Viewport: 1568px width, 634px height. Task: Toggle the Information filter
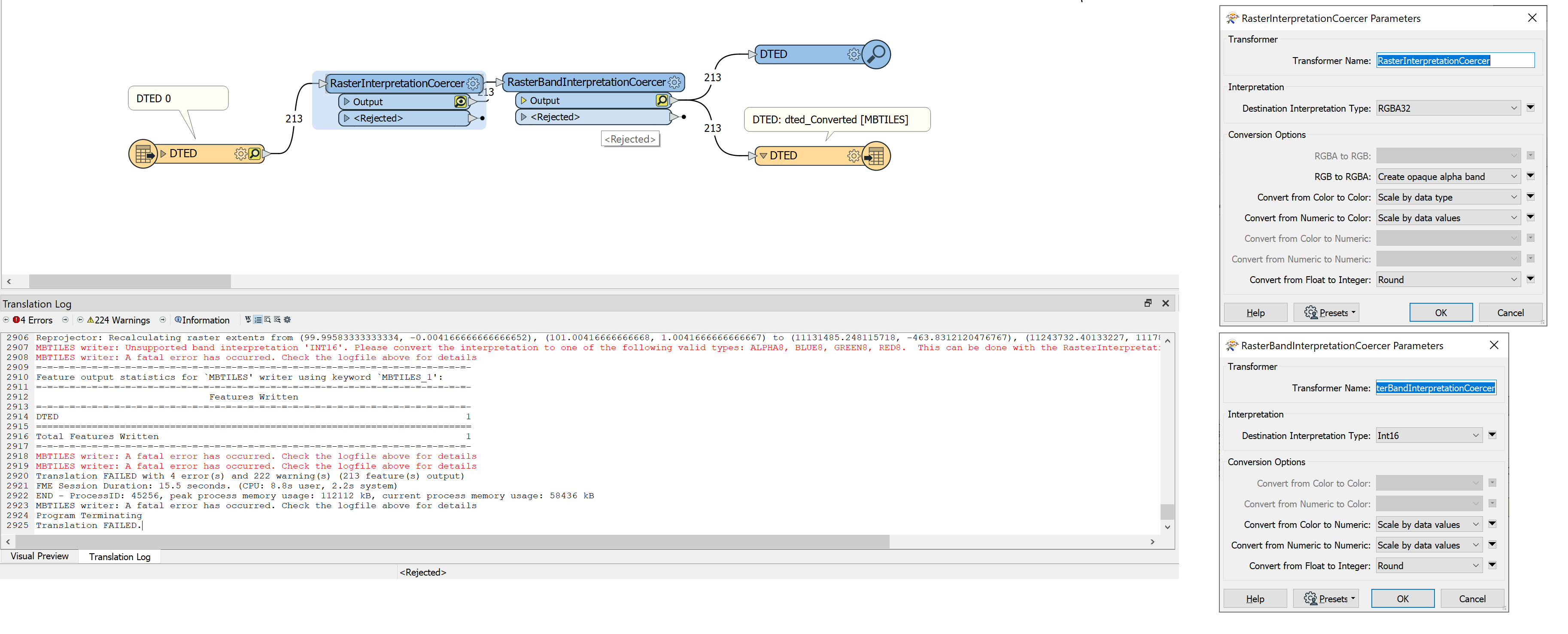[x=202, y=320]
